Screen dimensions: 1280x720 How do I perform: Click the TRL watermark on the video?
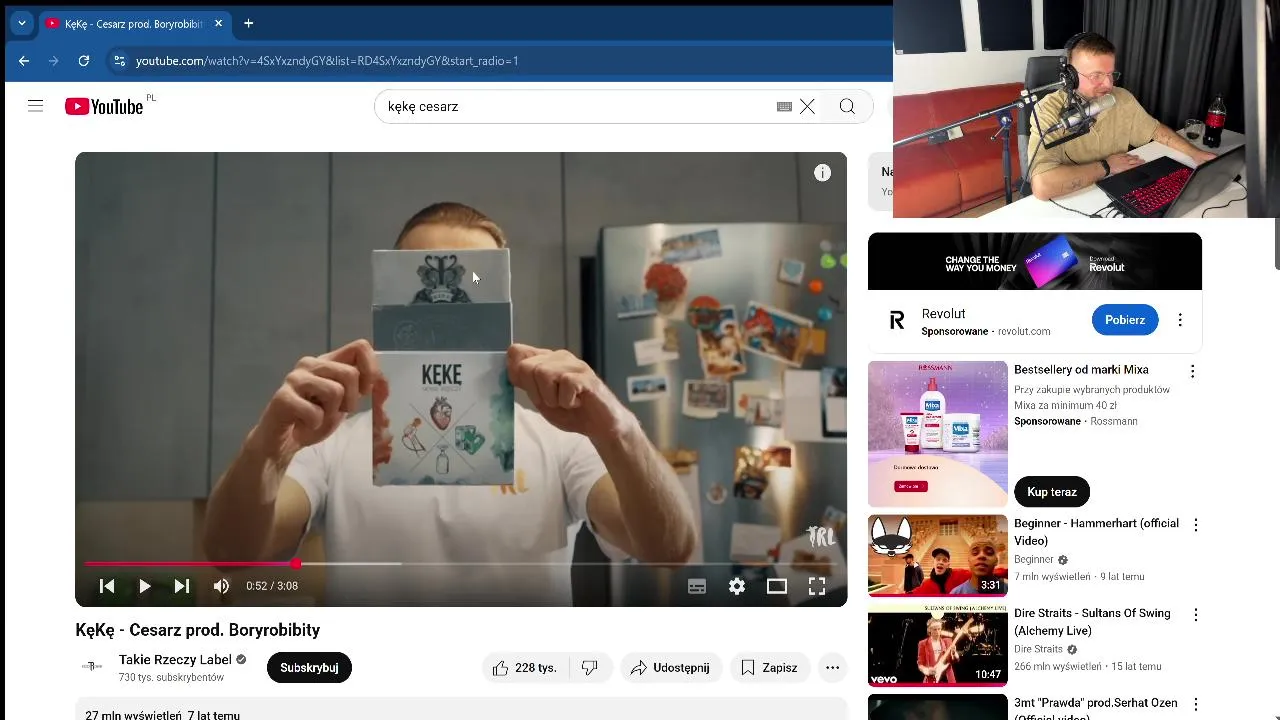click(820, 536)
